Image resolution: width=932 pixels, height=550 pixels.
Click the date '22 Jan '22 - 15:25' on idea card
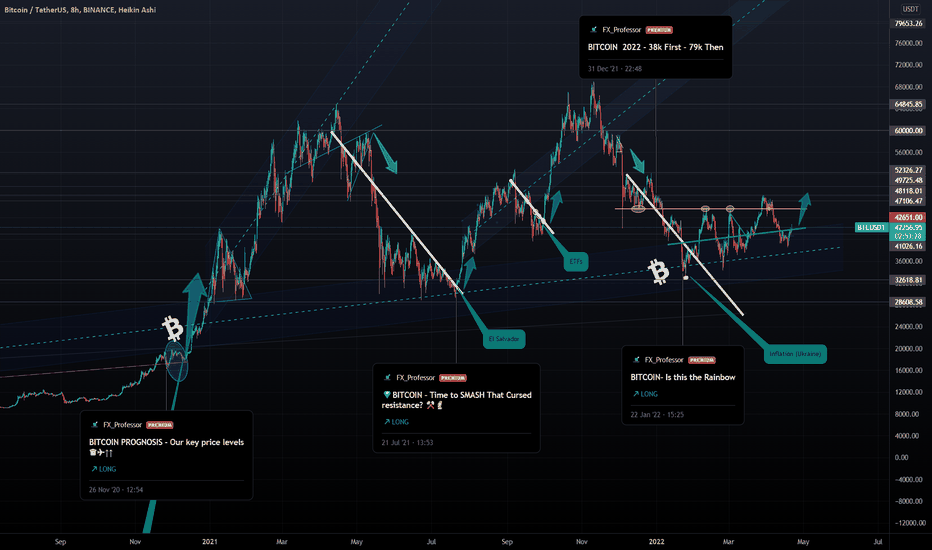click(x=657, y=415)
